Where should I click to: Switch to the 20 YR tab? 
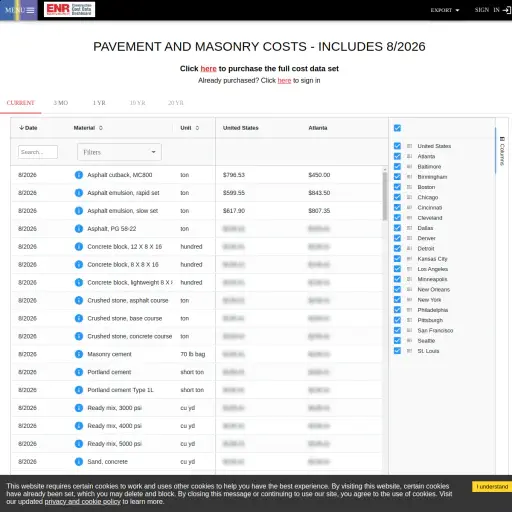pyautogui.click(x=176, y=103)
